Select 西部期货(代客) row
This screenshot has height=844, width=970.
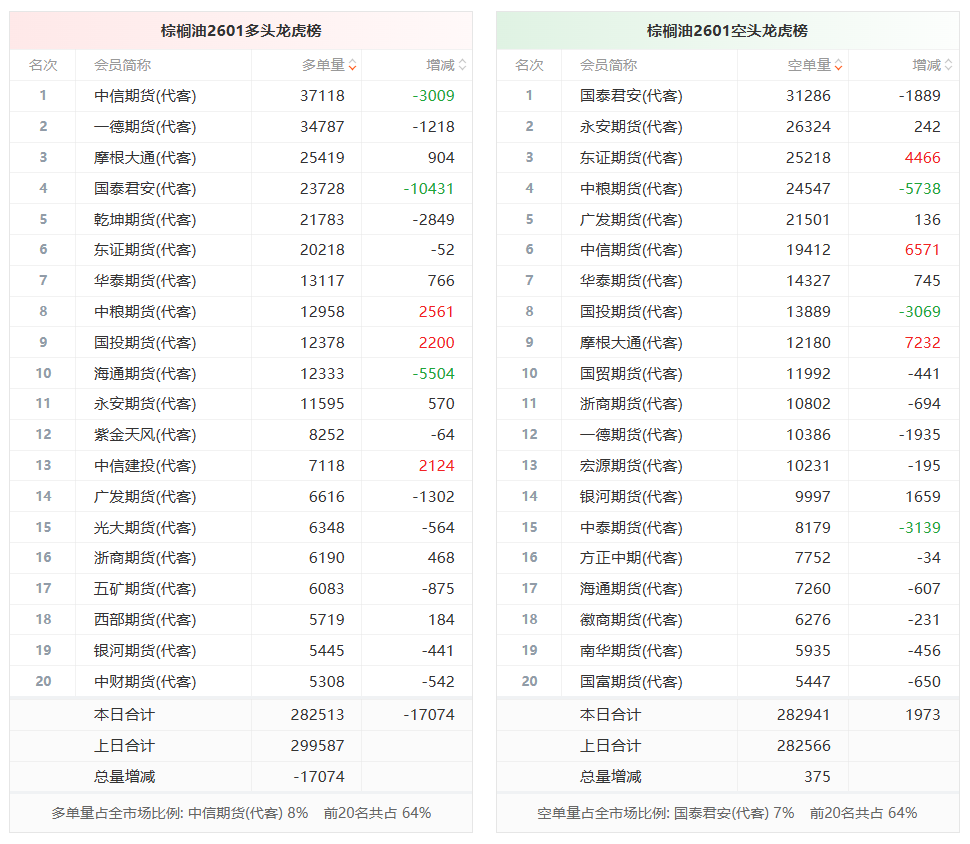(241, 620)
